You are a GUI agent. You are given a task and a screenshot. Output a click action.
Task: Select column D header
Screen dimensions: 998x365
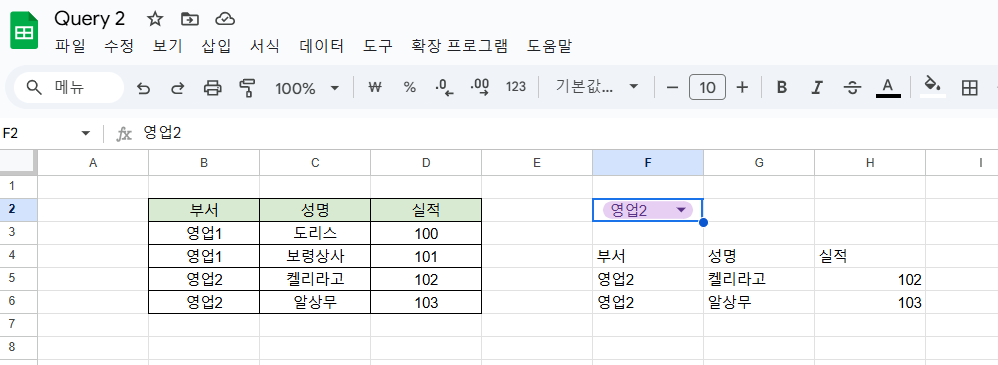click(x=426, y=162)
